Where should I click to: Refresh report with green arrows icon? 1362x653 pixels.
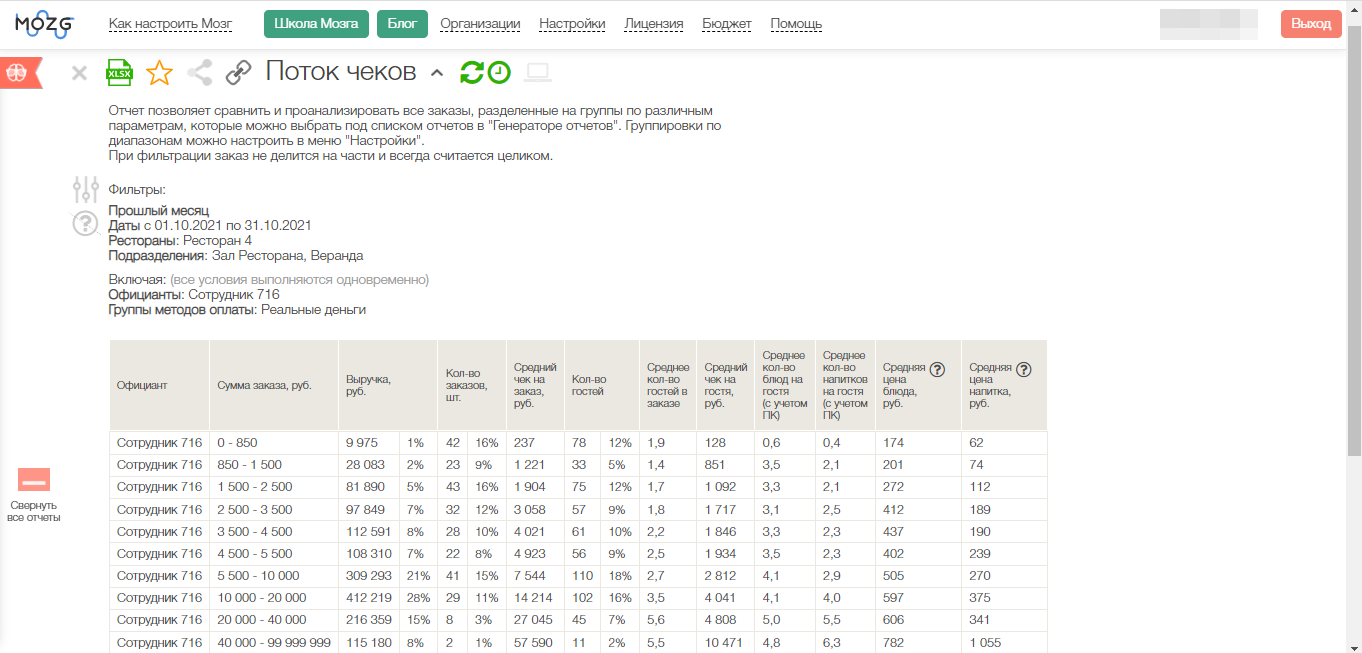pyautogui.click(x=471, y=72)
